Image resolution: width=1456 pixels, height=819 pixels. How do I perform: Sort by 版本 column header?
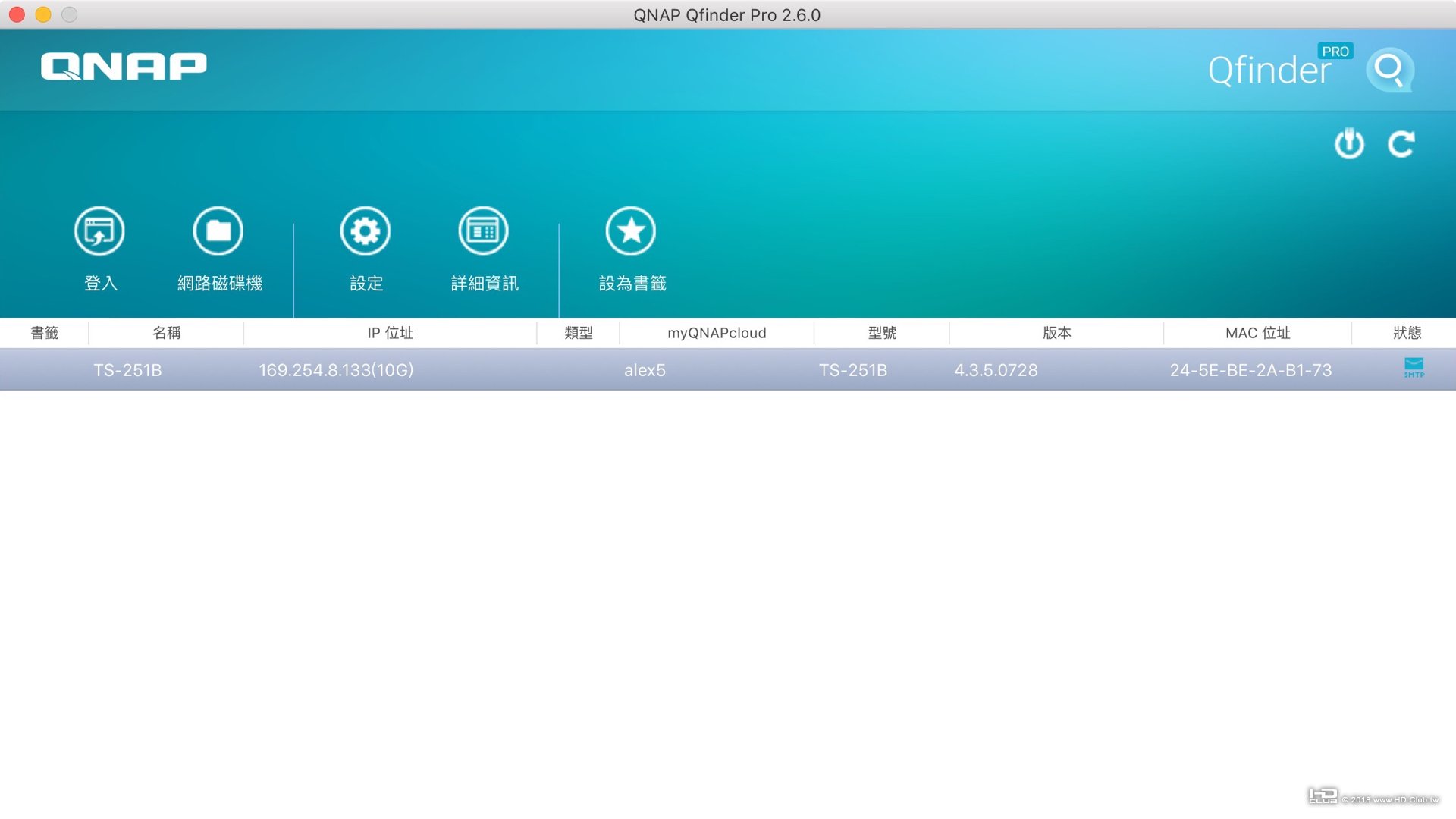tap(1056, 333)
